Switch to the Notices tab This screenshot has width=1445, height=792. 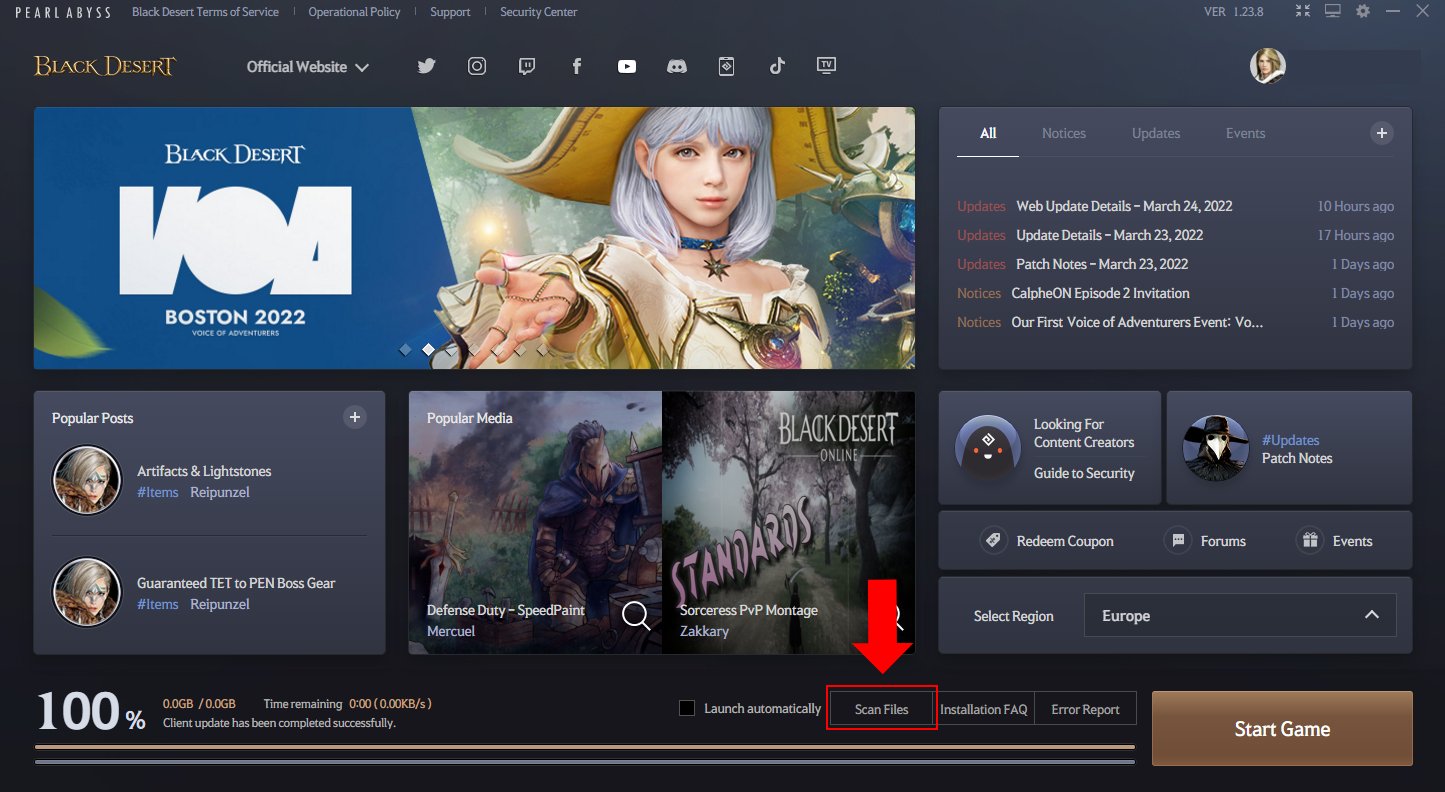(1063, 132)
